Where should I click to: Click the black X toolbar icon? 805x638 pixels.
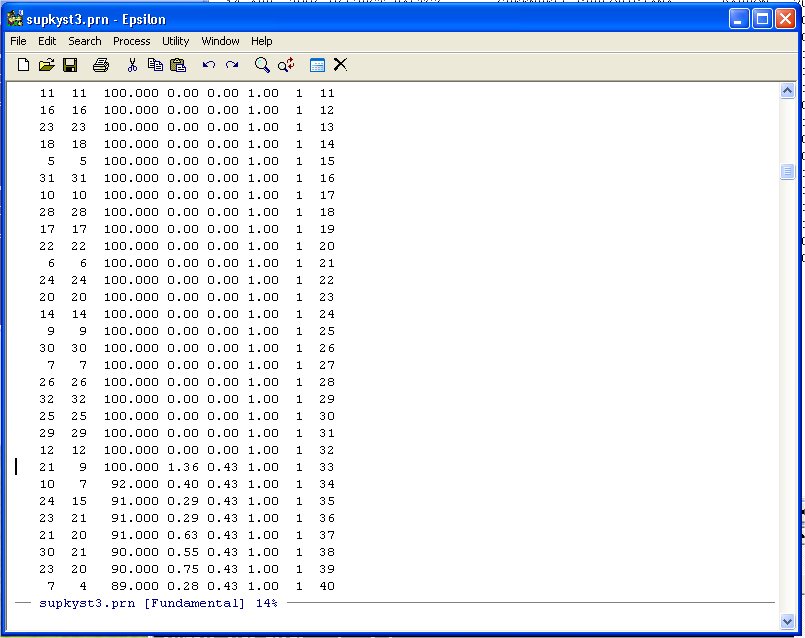(340, 65)
